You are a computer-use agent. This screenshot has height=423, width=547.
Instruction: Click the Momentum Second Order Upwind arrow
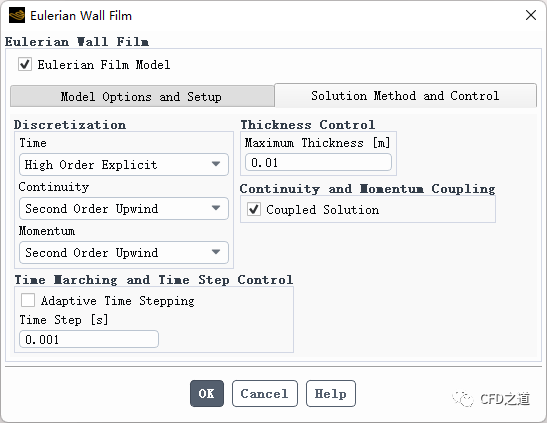[x=216, y=252]
